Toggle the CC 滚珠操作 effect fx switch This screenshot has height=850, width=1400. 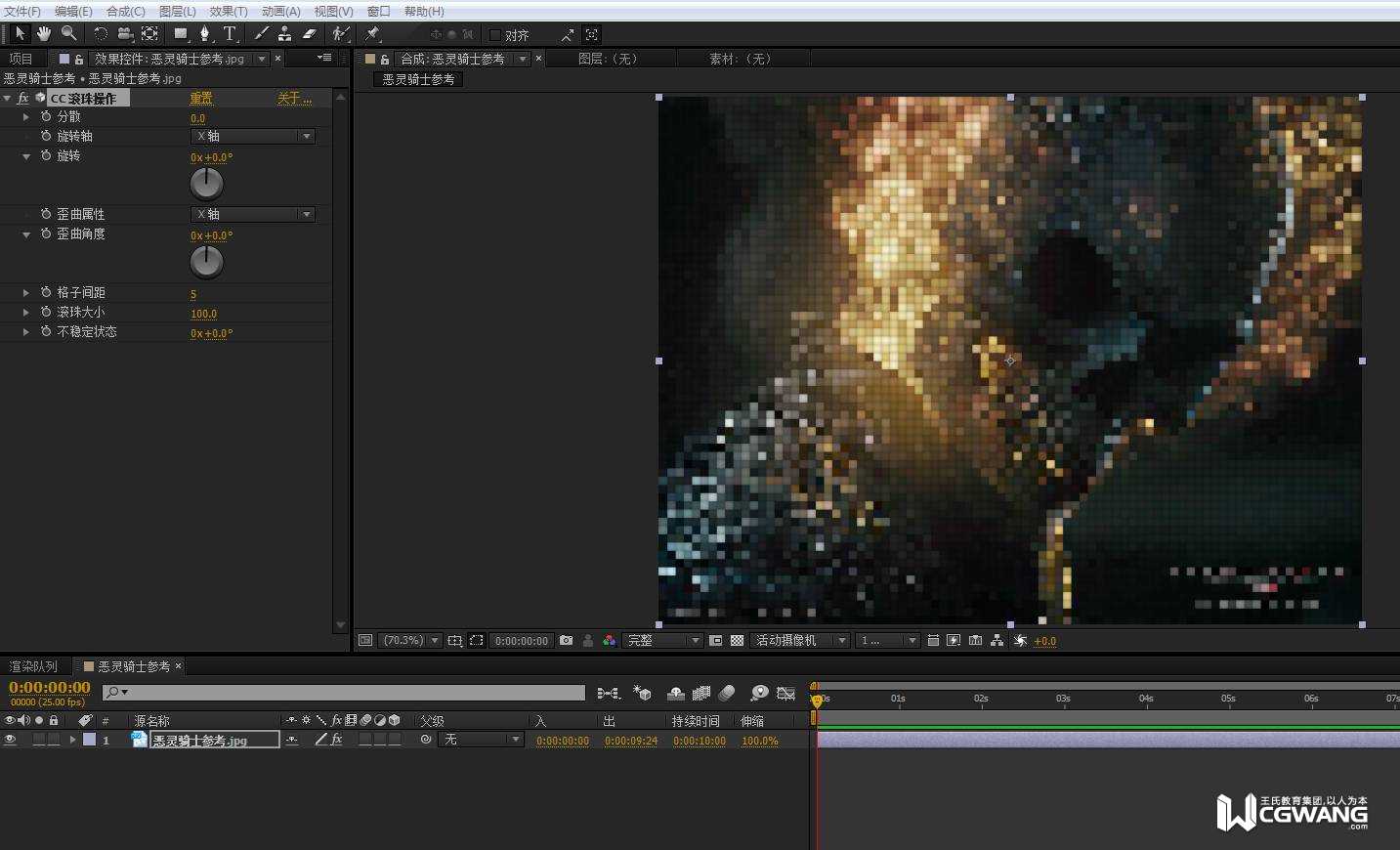point(23,99)
